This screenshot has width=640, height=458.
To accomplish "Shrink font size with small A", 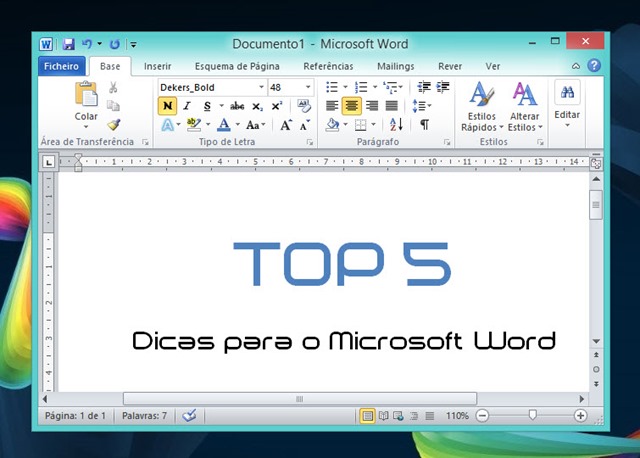I will [x=305, y=125].
